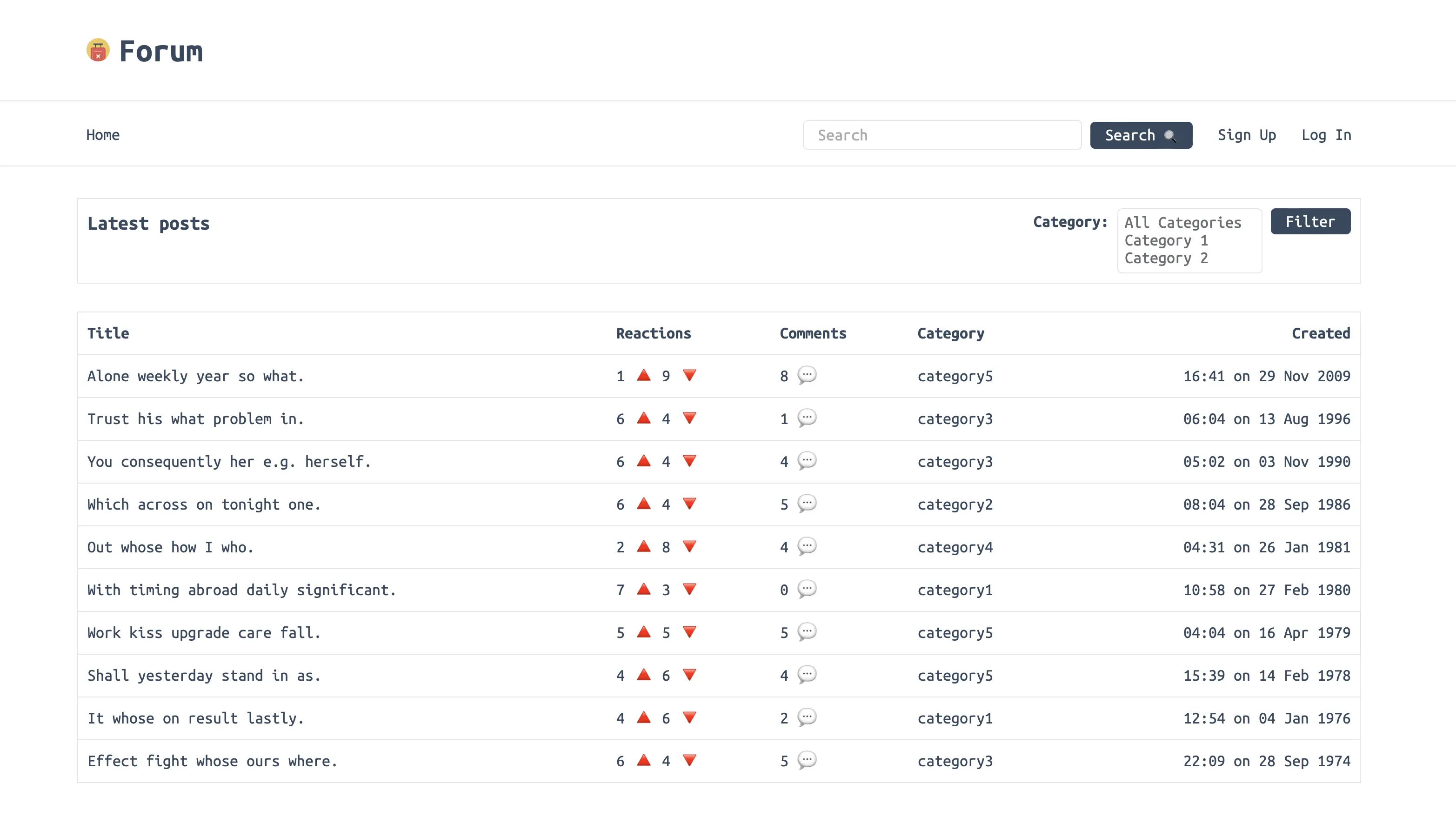Open post 'You consequently her e.g. herself.'

click(229, 462)
